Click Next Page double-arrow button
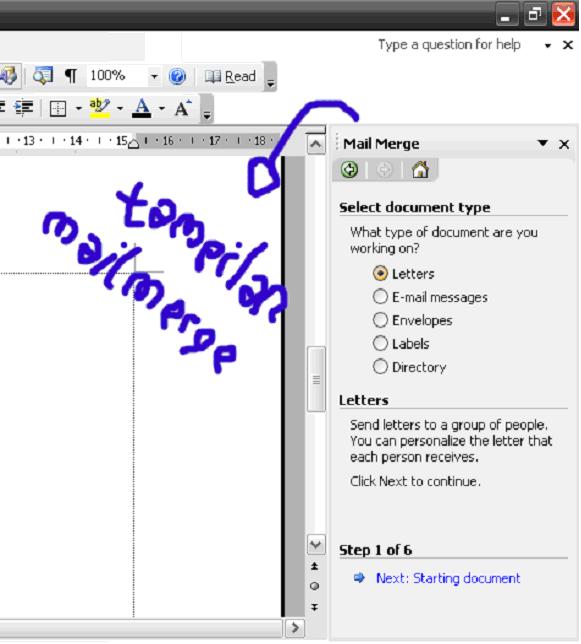 315,607
